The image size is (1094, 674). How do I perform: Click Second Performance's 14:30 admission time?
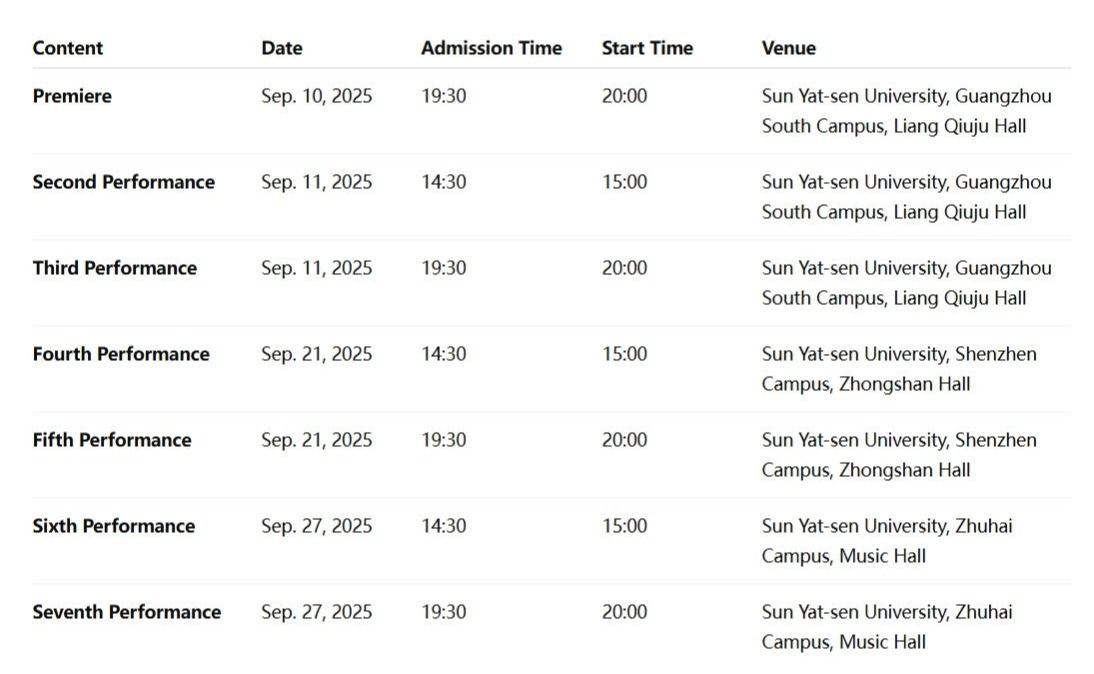pyautogui.click(x=443, y=182)
